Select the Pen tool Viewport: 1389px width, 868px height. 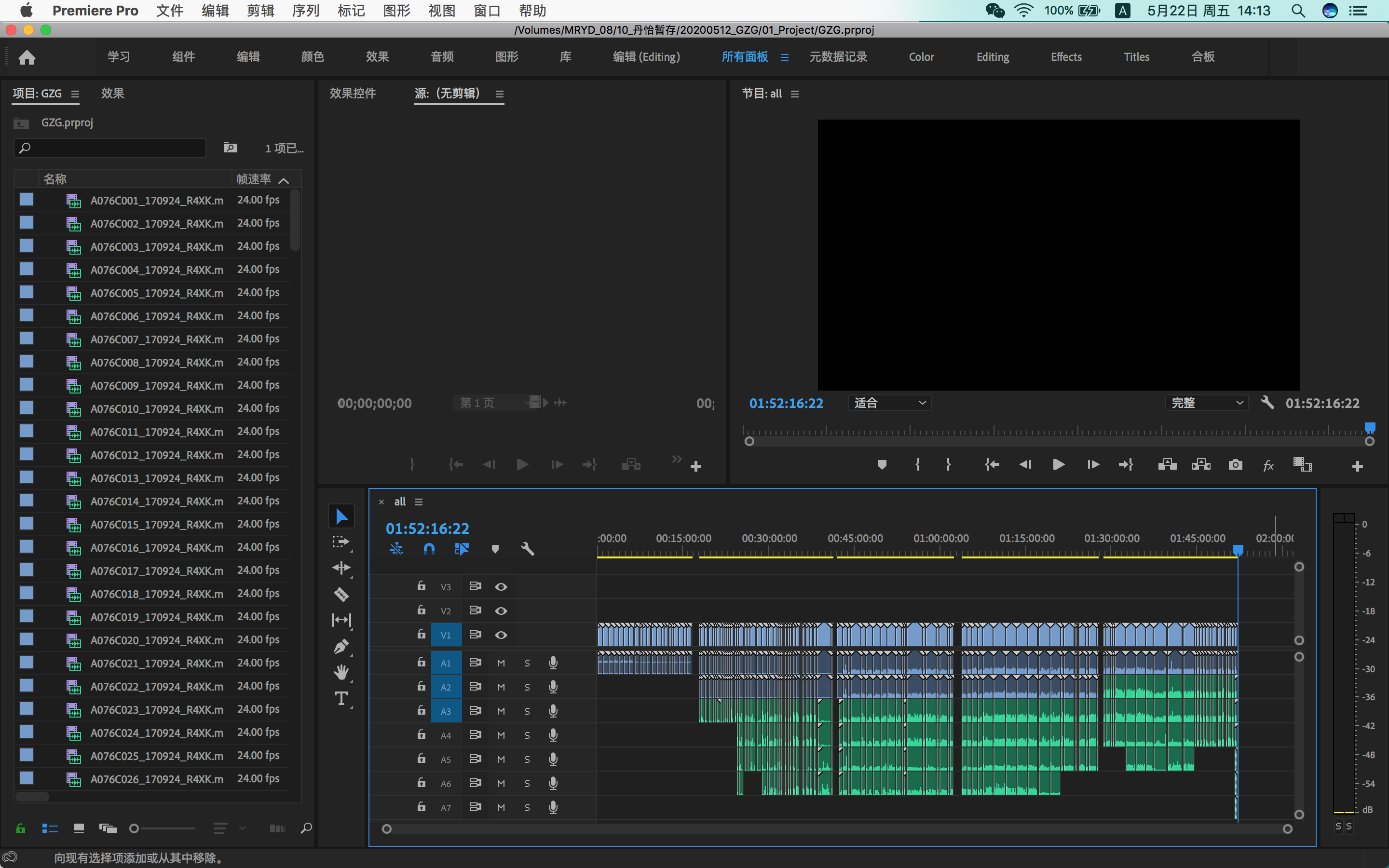(x=341, y=646)
